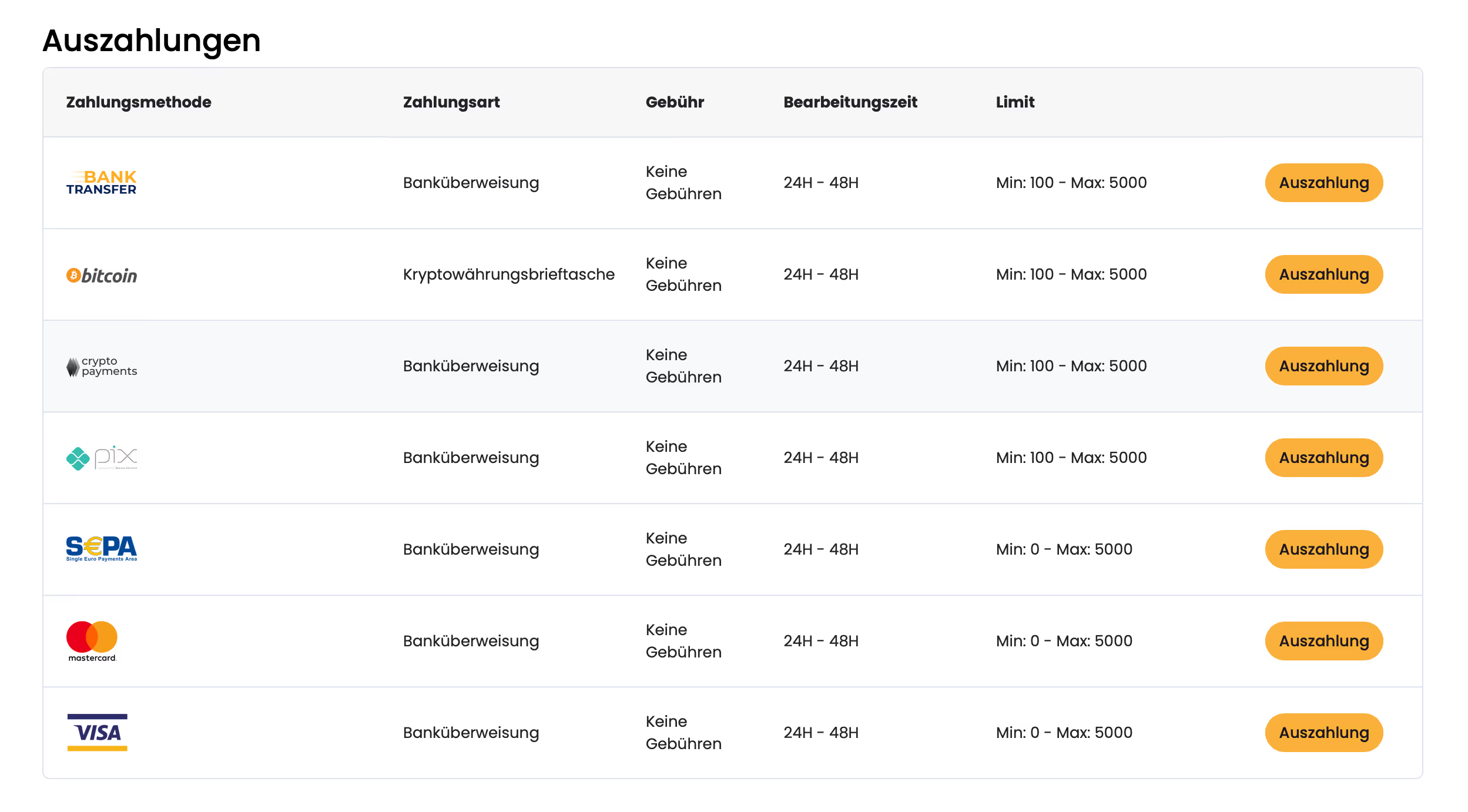This screenshot has height=812, width=1468.
Task: Click the Zahlungsmethode column header
Action: 139,102
